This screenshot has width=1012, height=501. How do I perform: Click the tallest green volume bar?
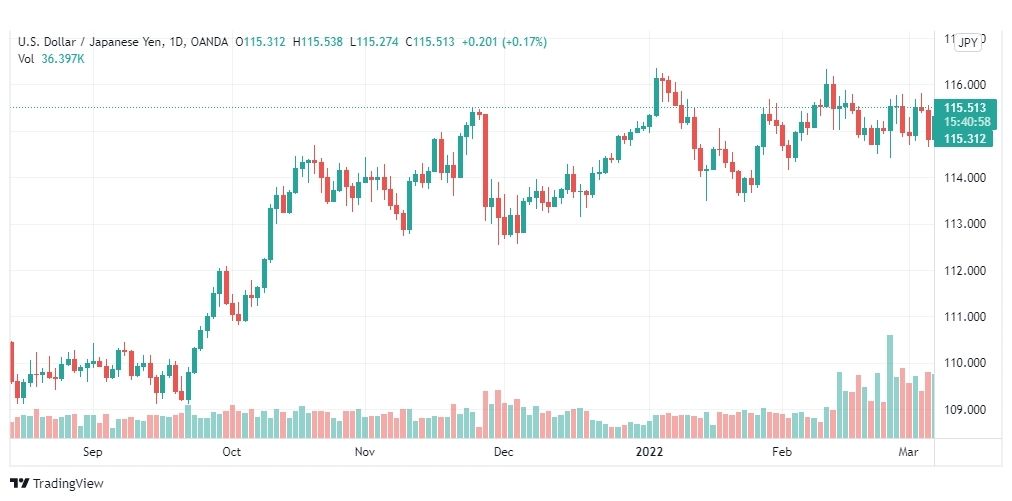890,387
